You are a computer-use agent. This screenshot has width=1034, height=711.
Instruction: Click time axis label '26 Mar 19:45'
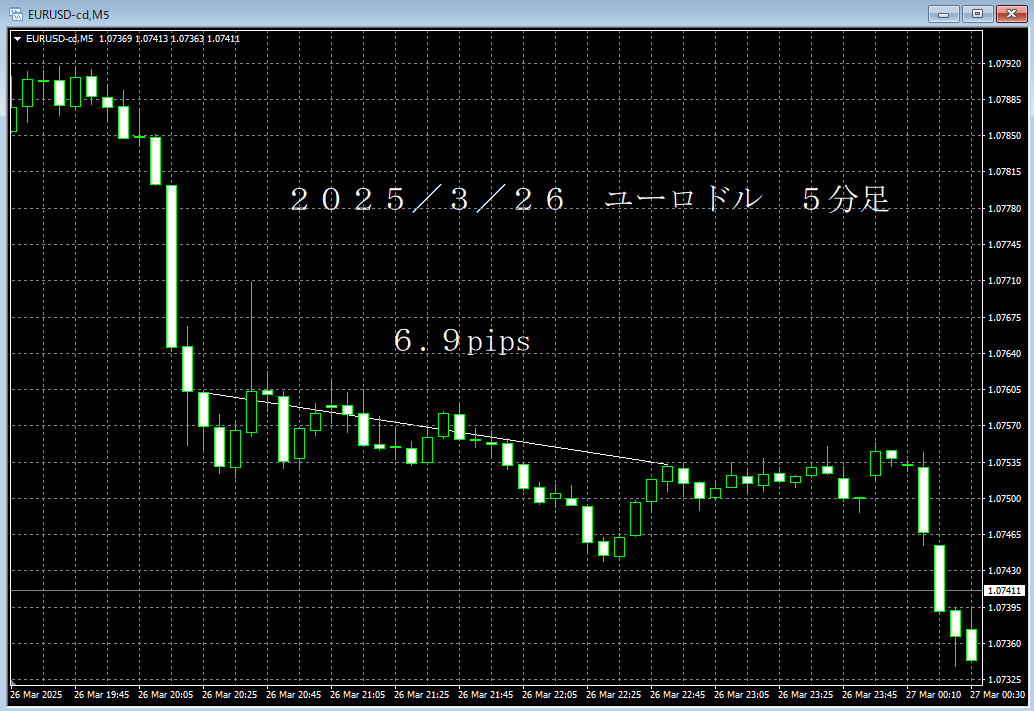point(102,695)
